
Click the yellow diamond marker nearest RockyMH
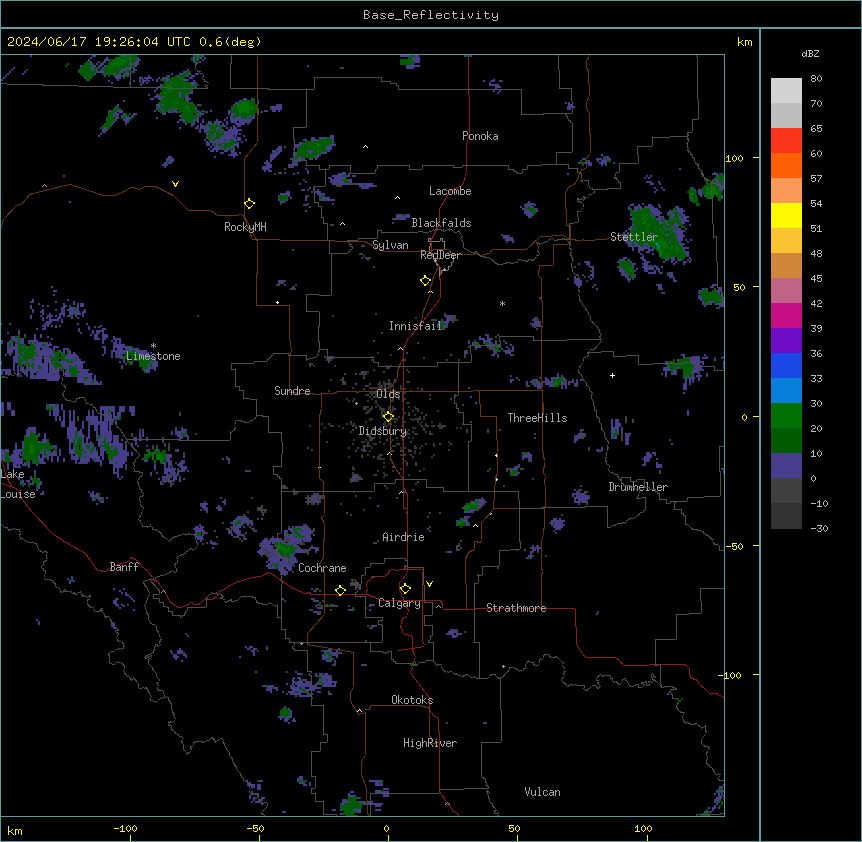click(x=250, y=204)
